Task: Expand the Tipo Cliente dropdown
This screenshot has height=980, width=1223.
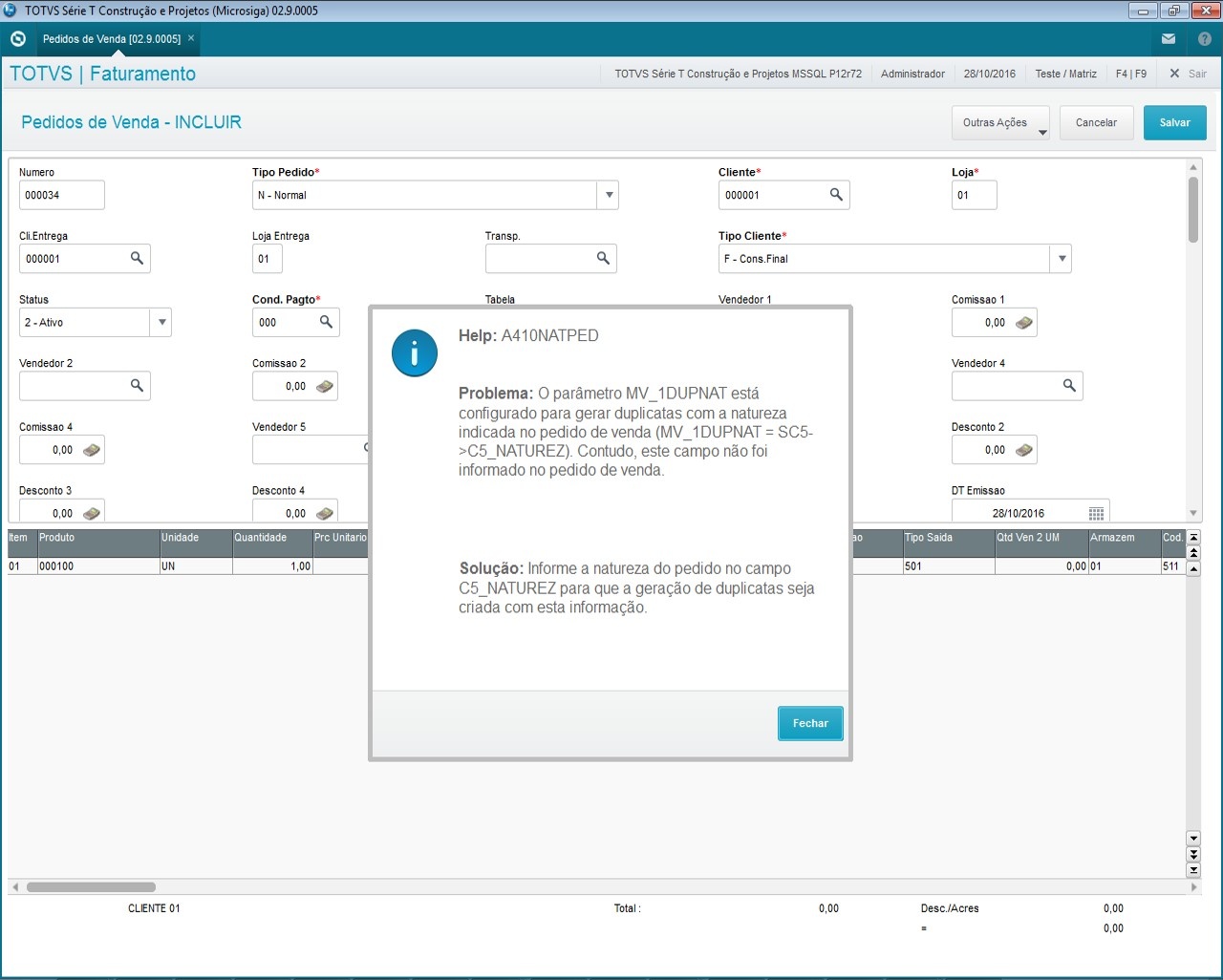Action: click(1062, 259)
